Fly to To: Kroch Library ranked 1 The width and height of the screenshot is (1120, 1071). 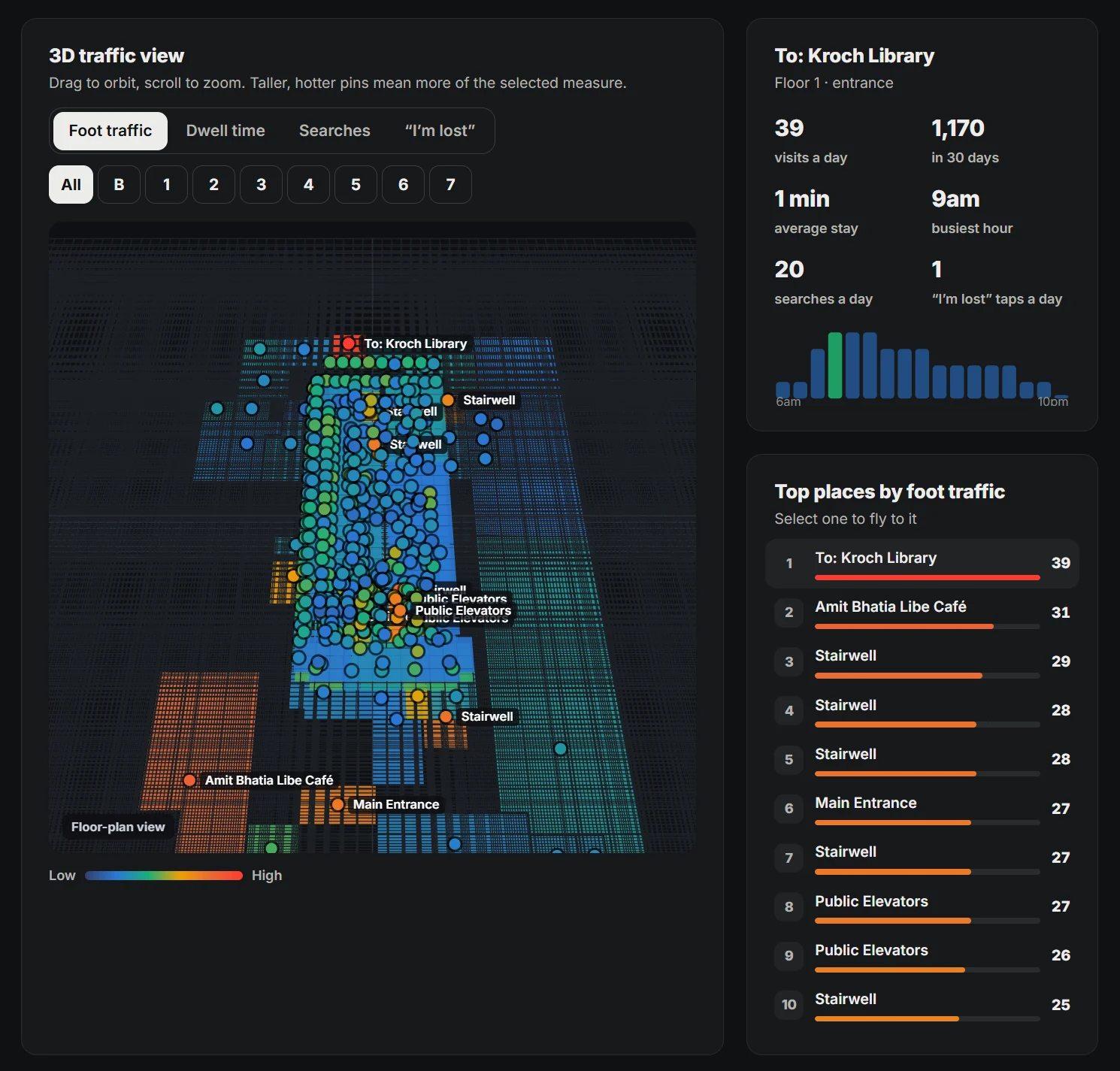coord(922,564)
